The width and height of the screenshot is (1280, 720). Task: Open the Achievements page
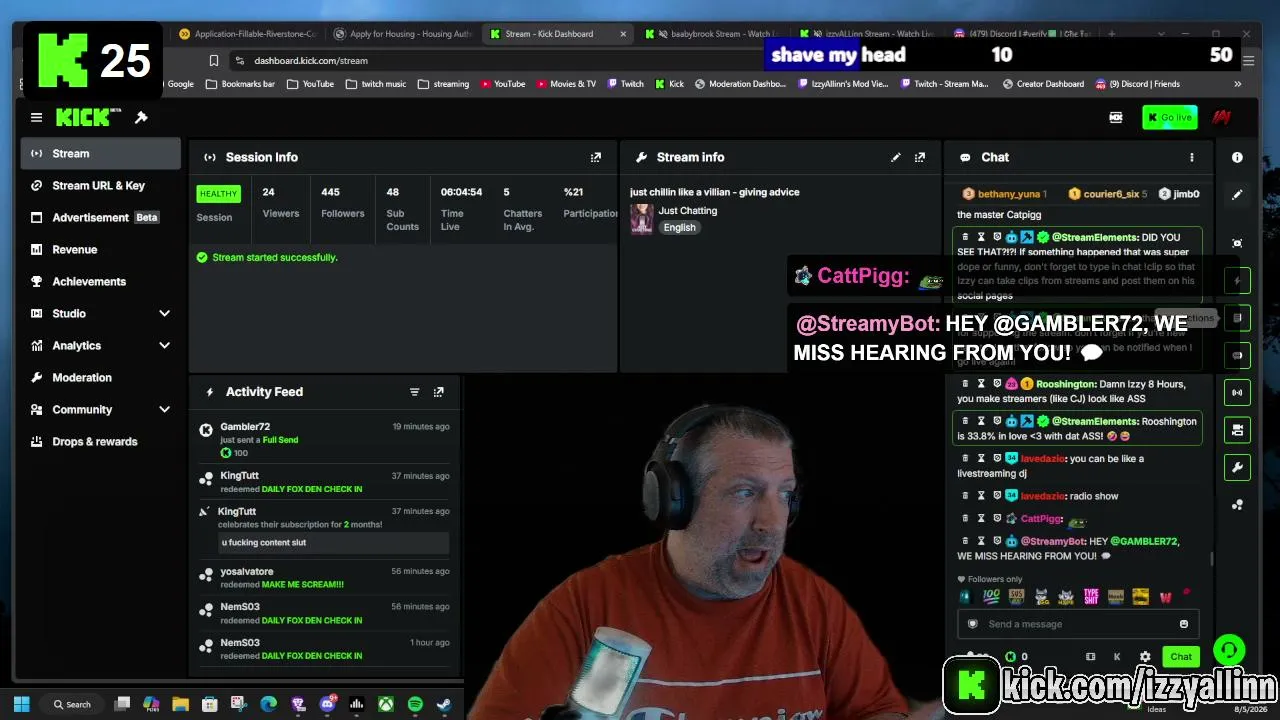tap(100, 281)
